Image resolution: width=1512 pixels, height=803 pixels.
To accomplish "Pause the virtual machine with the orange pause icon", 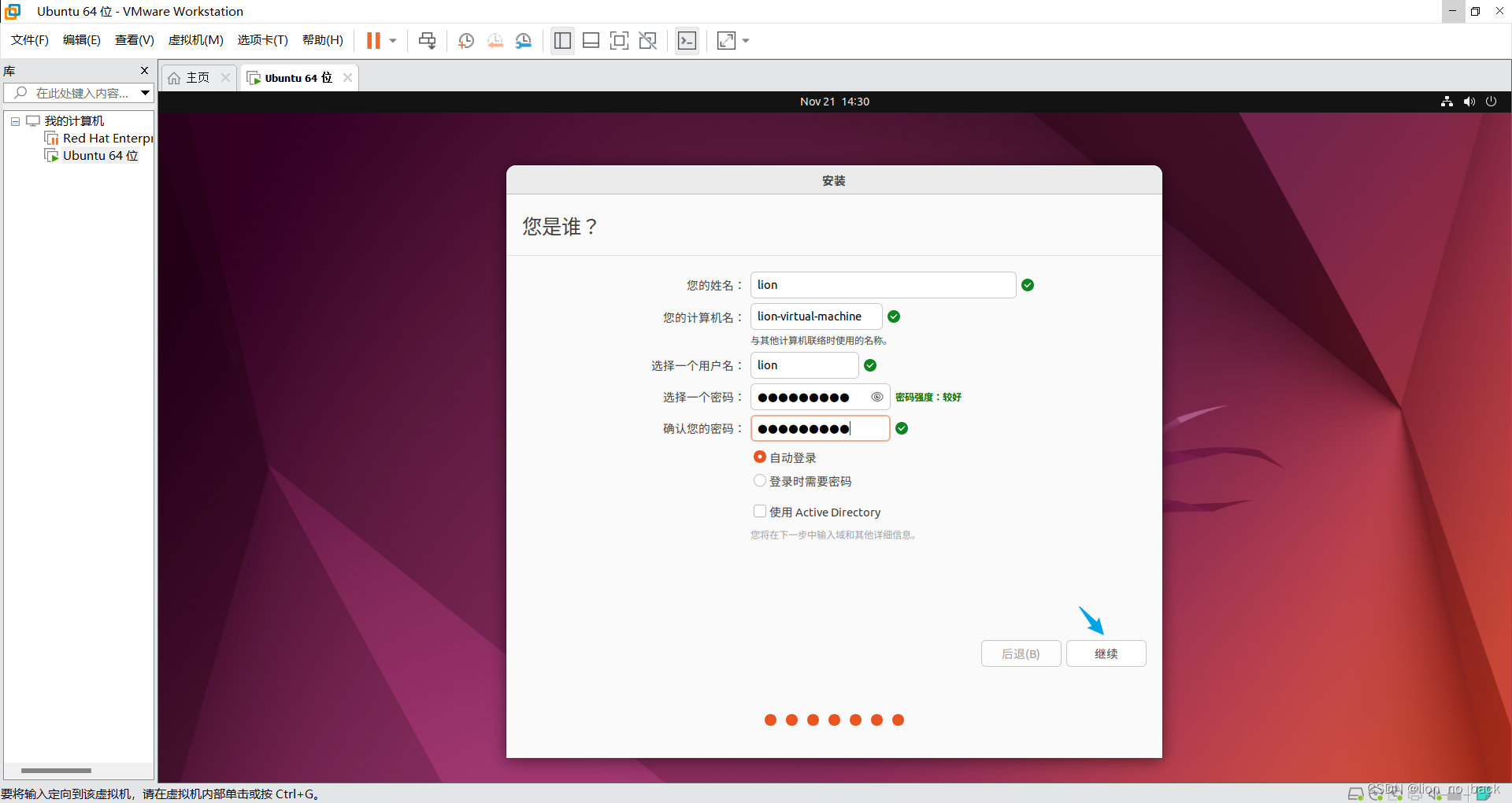I will pos(373,40).
